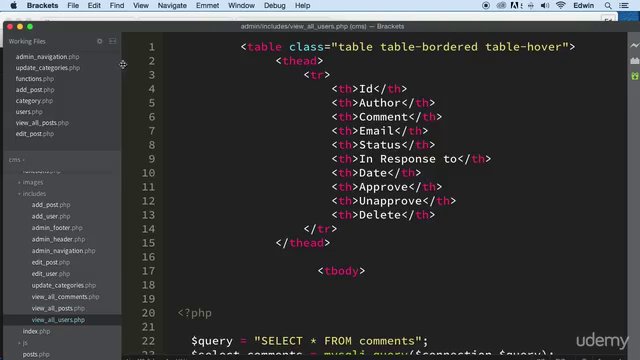This screenshot has height=360, width=640.
Task: Open index.php in the project tree
Action: (36, 331)
